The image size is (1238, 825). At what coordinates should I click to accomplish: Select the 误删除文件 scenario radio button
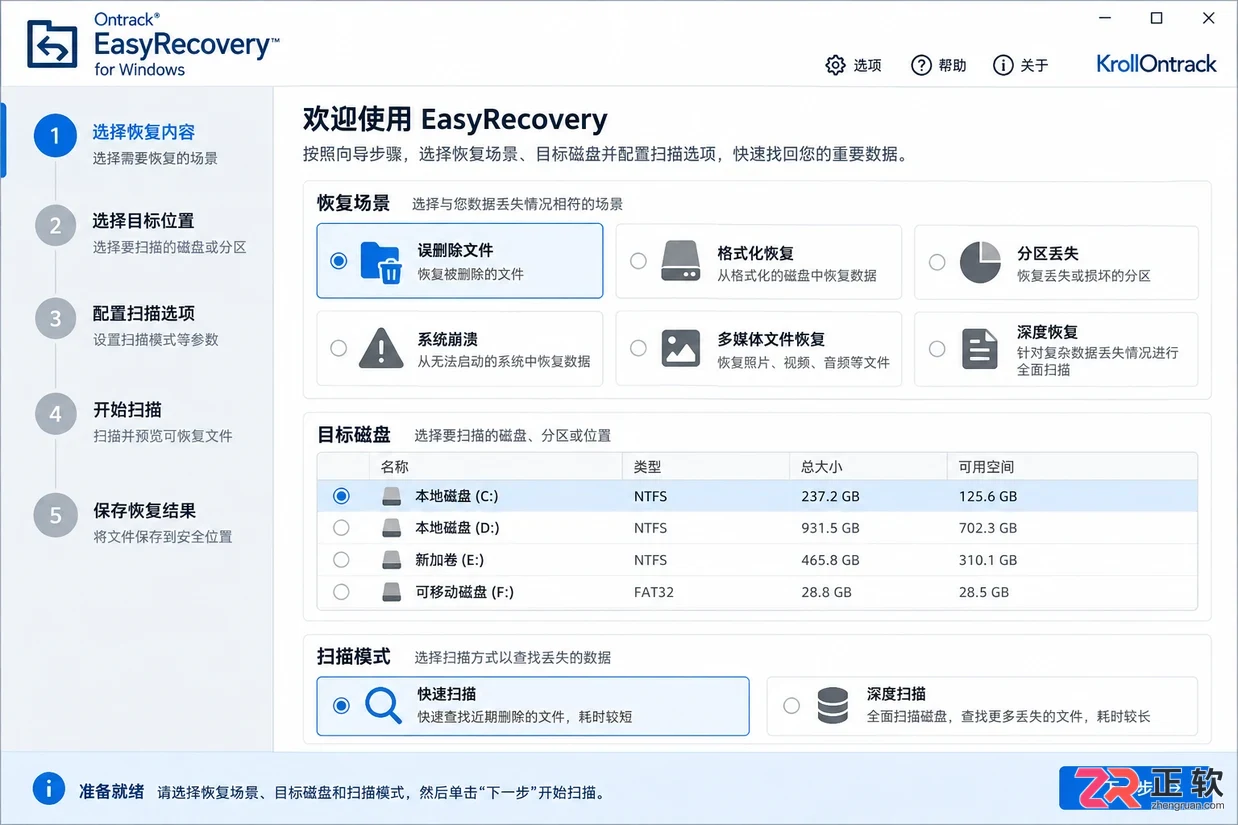point(339,261)
